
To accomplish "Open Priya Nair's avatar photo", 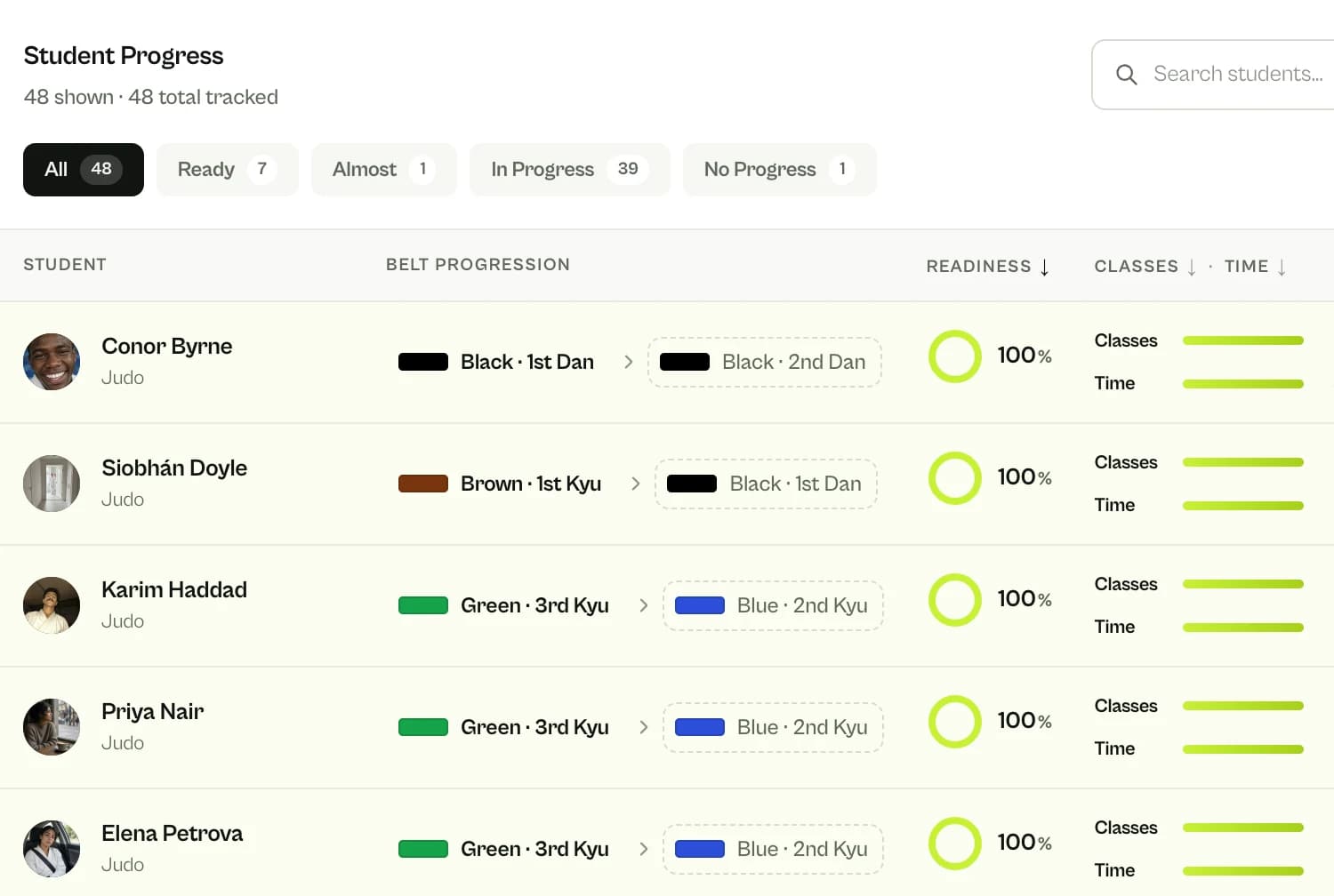I will click(52, 727).
